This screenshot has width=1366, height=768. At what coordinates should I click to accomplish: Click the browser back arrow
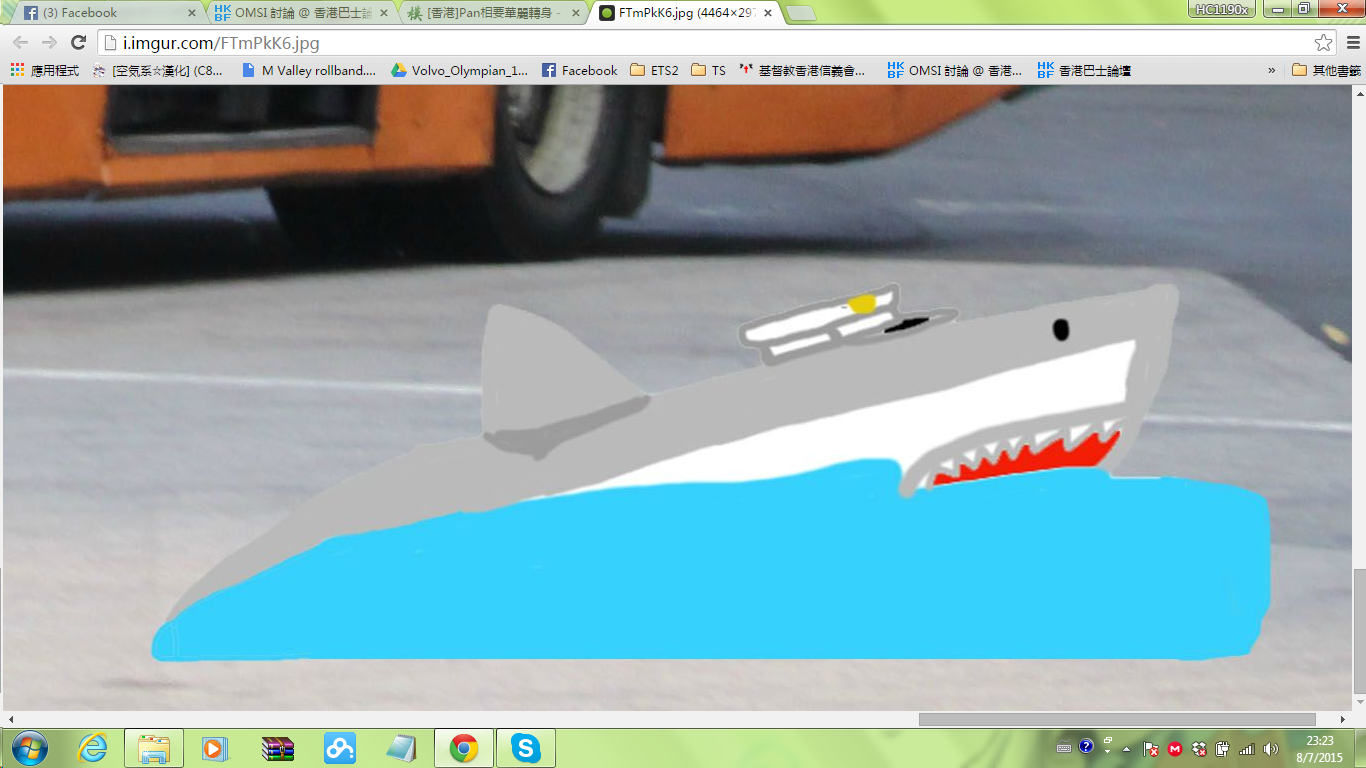pos(20,43)
